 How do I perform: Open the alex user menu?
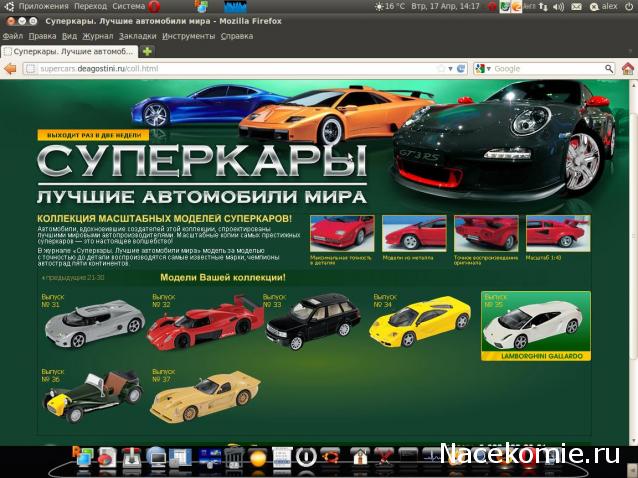[x=605, y=7]
